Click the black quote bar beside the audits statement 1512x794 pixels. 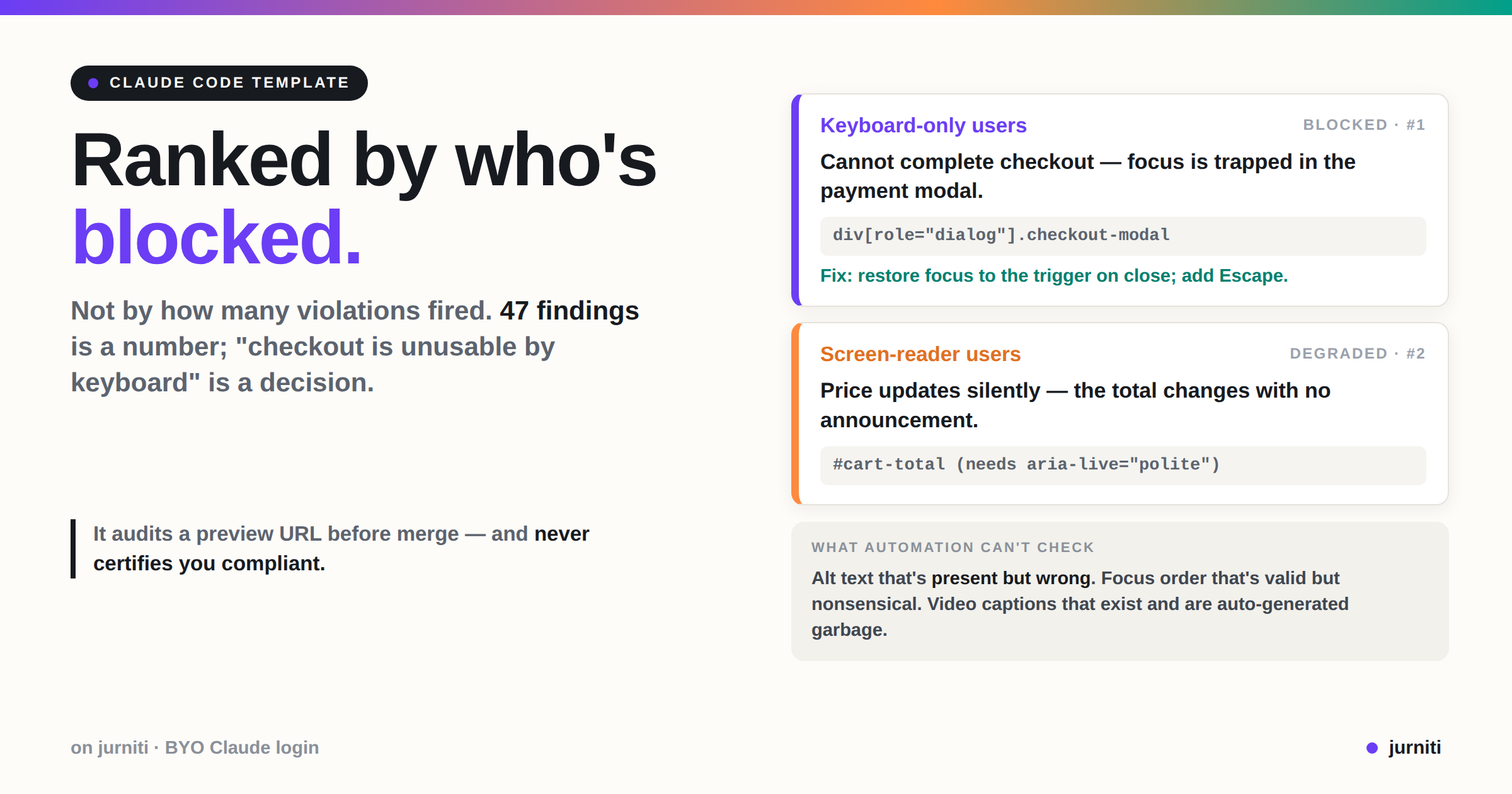coord(73,549)
